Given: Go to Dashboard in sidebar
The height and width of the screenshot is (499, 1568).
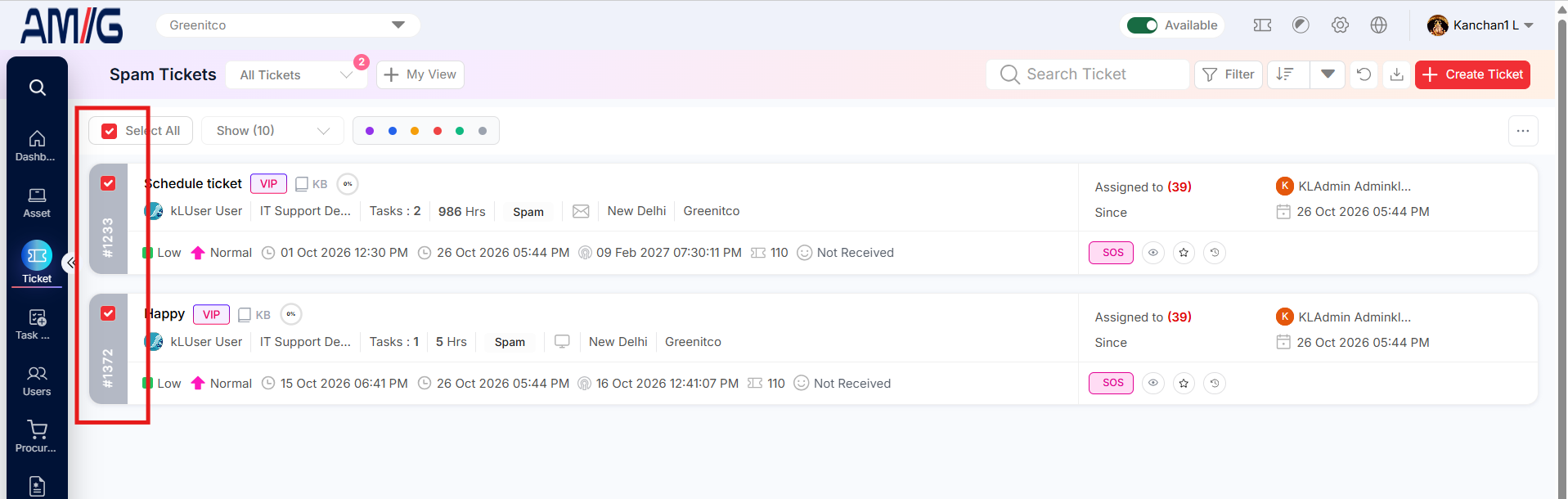Looking at the screenshot, I should (37, 146).
